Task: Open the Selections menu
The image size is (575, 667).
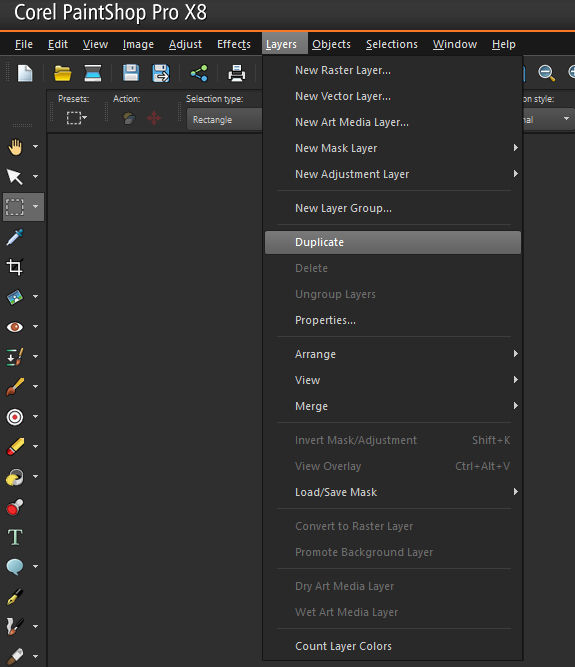Action: 392,44
